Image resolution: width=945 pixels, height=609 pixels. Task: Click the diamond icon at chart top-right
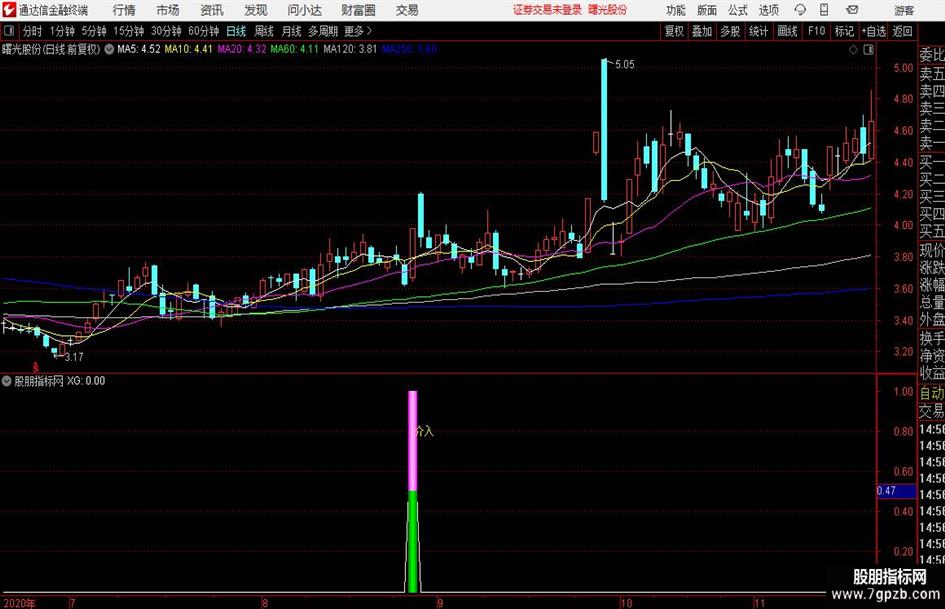(x=853, y=50)
